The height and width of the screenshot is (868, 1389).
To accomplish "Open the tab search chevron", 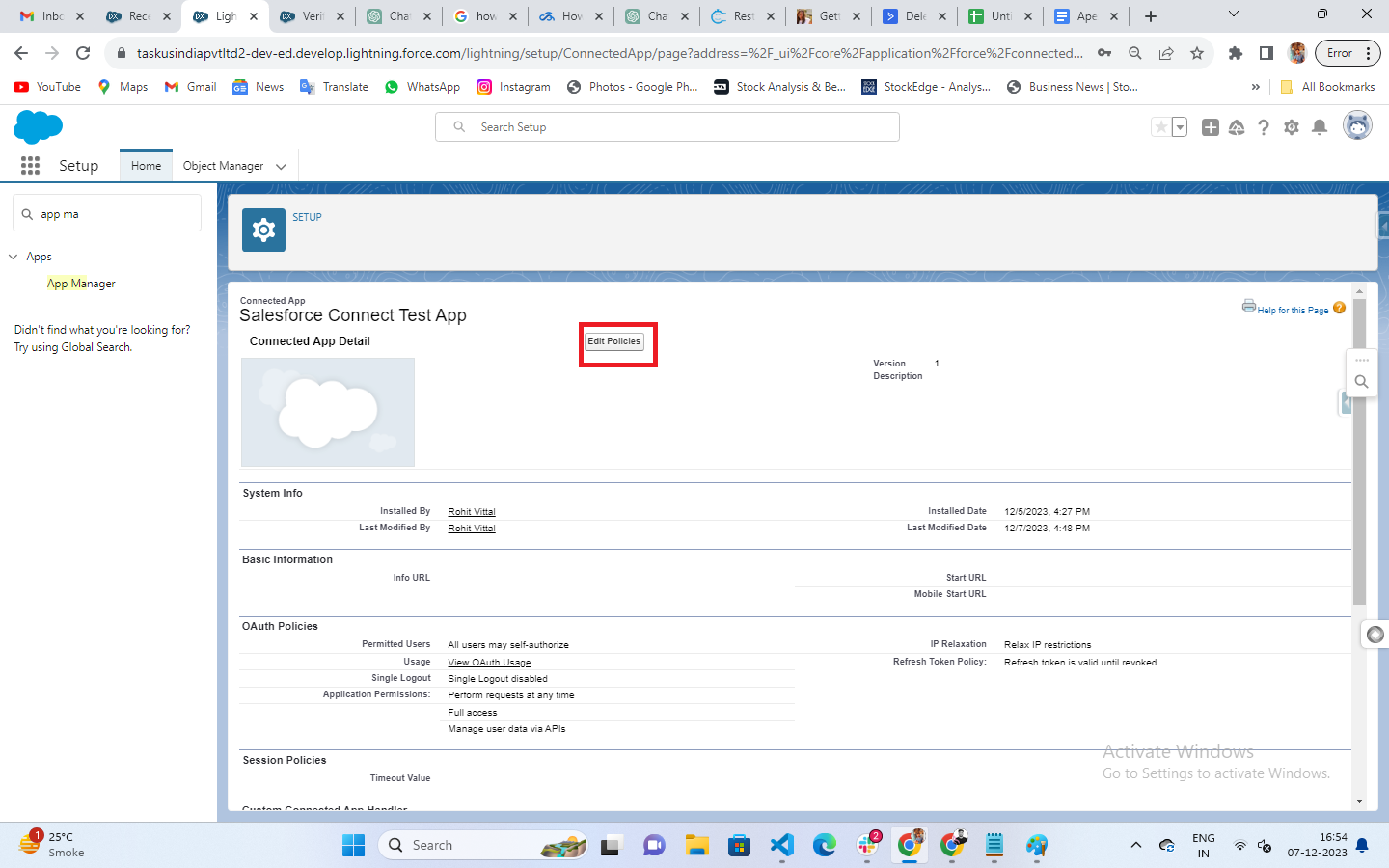I will tap(1233, 14).
